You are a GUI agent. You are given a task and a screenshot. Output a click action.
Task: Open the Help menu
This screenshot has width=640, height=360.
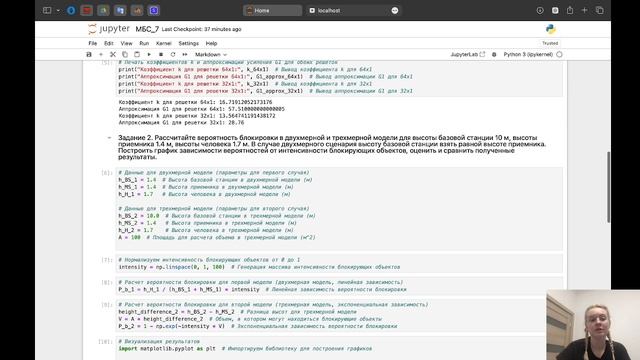[211, 43]
